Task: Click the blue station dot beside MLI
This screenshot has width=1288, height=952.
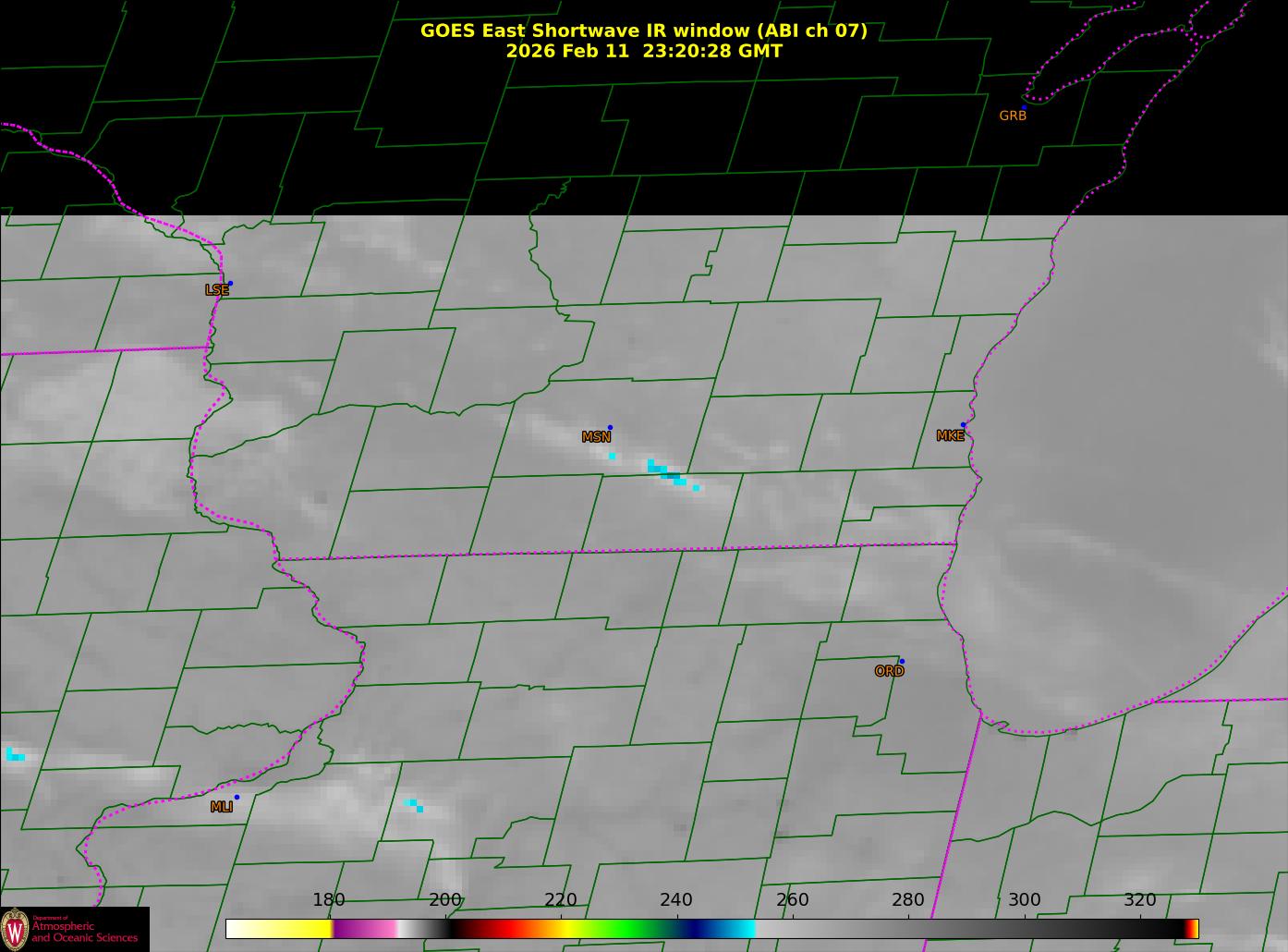Action: tap(237, 798)
